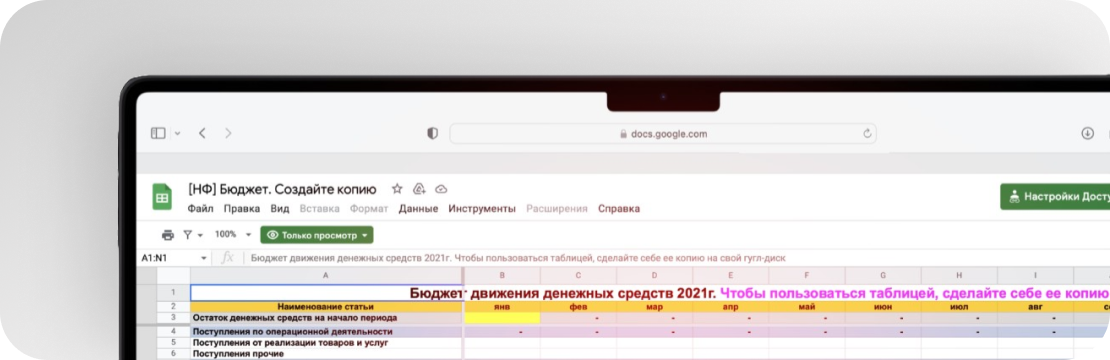Viewport: 1110px width, 360px height.
Task: Select column G header
Action: coord(883,275)
